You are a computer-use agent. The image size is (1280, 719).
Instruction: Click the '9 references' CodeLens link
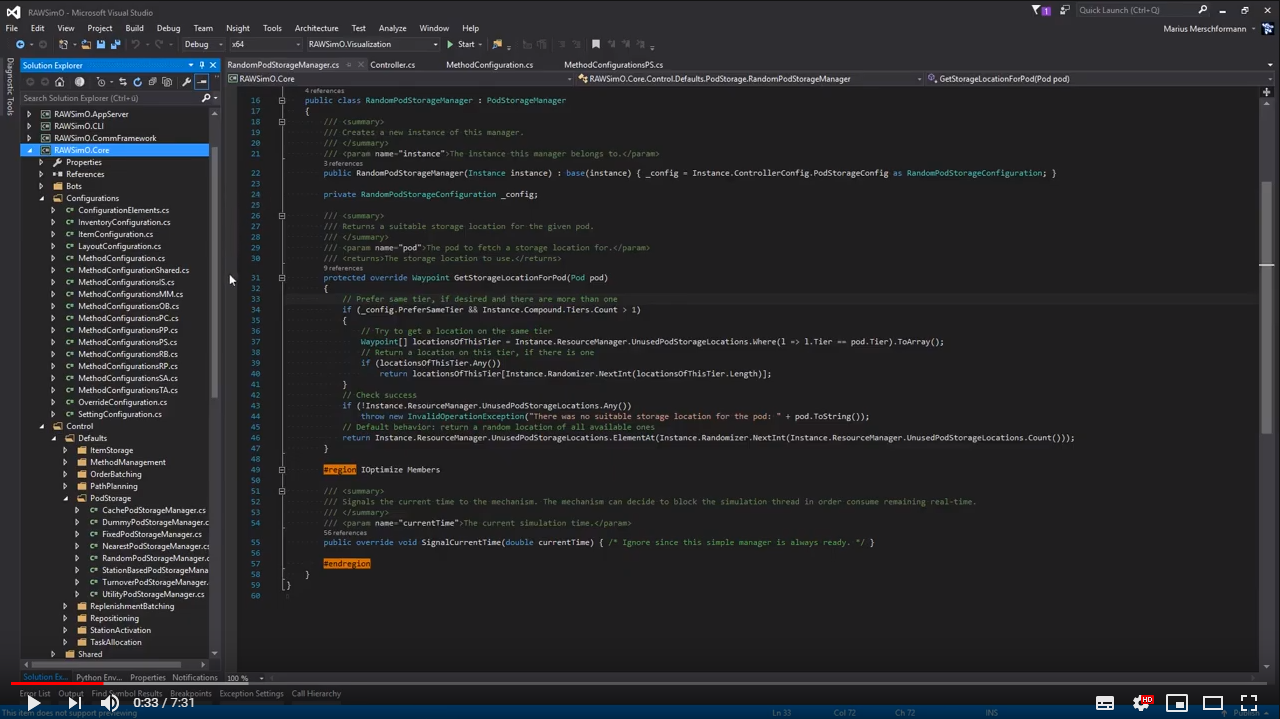(343, 268)
